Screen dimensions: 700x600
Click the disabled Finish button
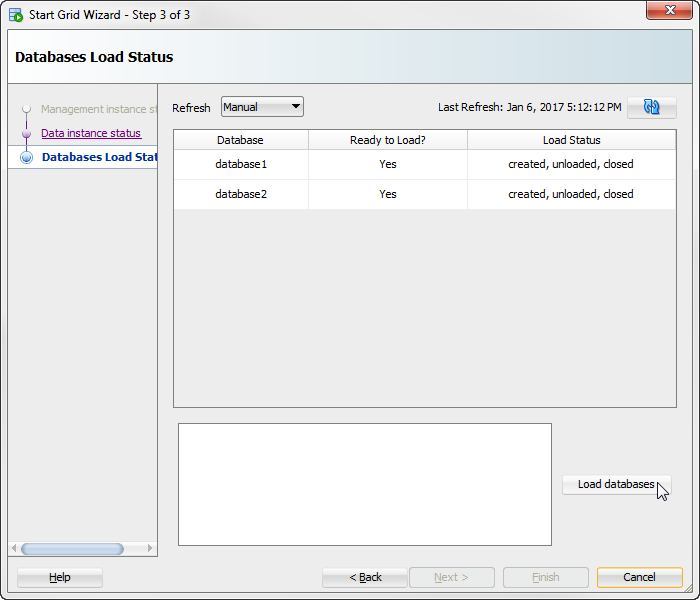click(546, 577)
